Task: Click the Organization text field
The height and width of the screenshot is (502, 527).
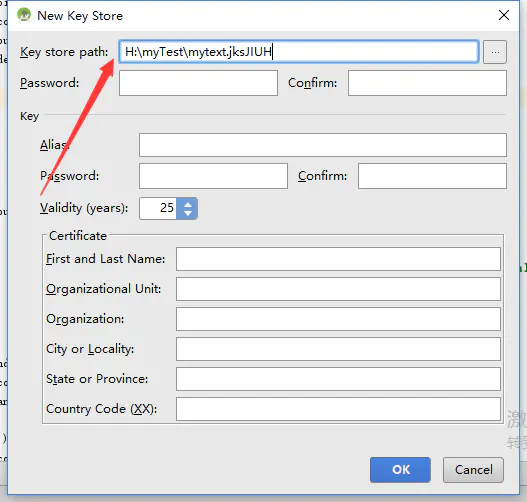Action: pos(338,319)
